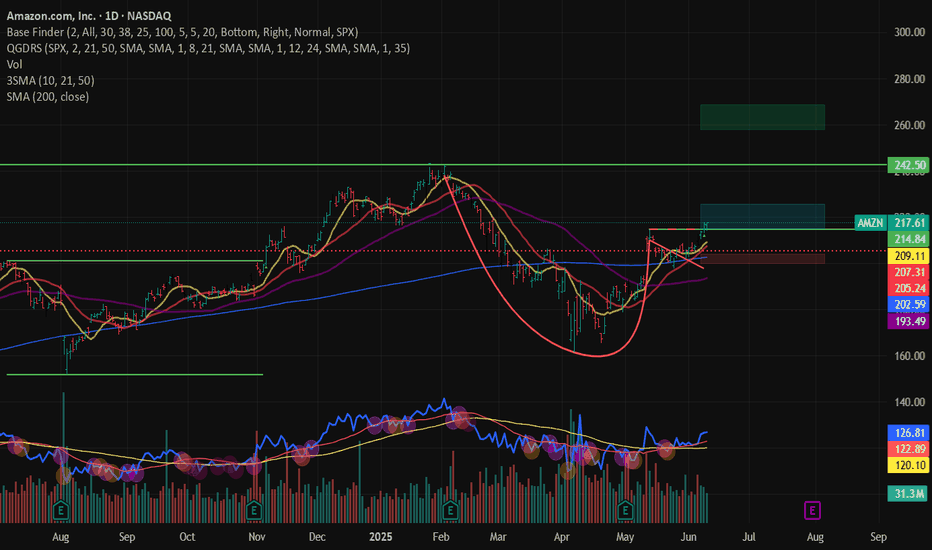Click the Mar label on time axis
Screen dimensions: 932x550
pos(498,537)
